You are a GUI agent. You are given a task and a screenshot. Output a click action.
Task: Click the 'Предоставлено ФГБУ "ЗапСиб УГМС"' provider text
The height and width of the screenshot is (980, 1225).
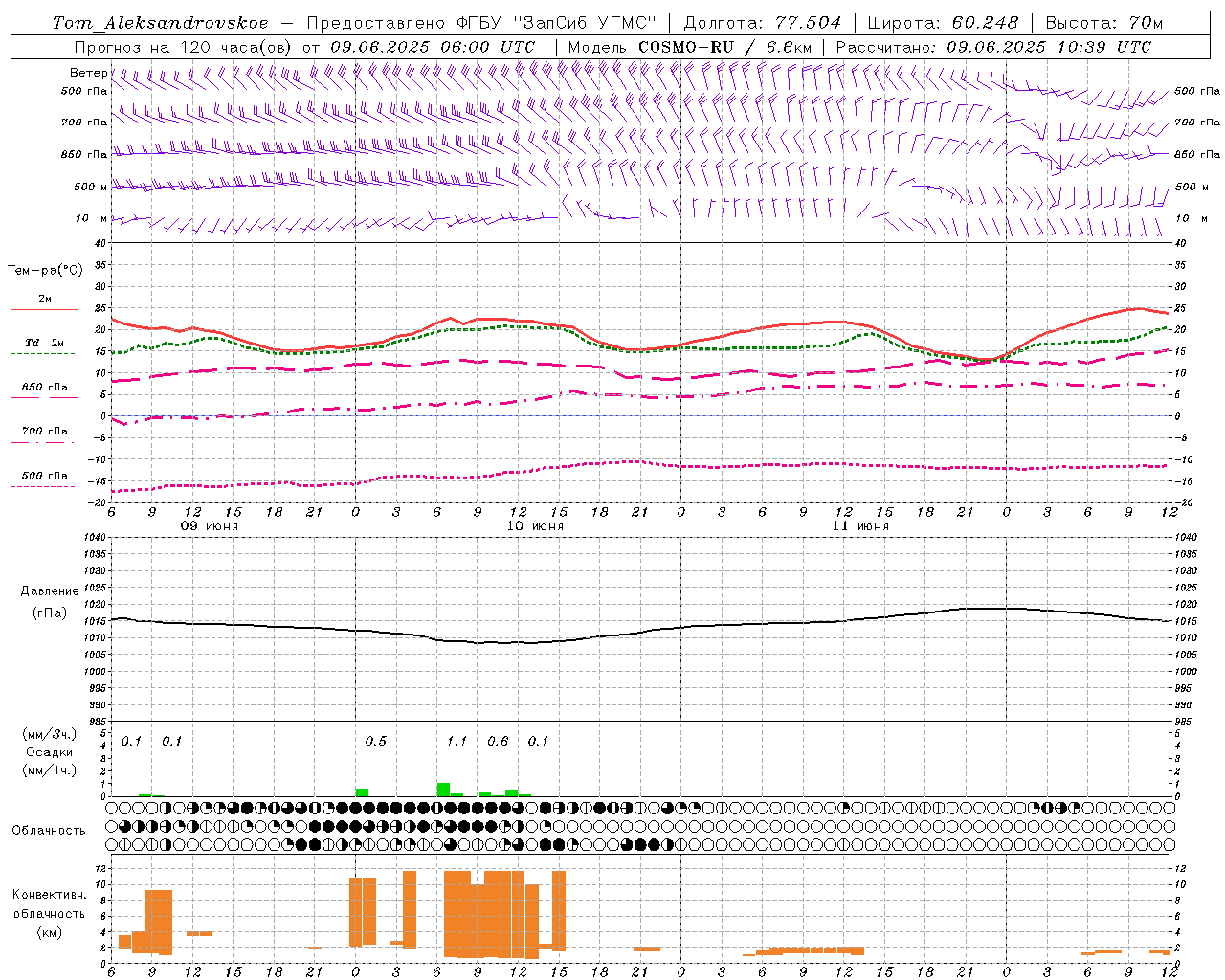(x=481, y=23)
